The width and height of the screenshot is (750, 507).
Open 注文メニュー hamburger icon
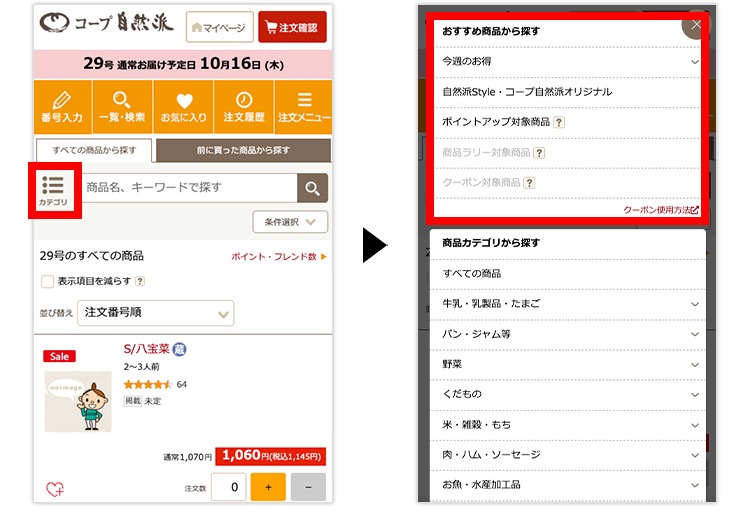click(x=303, y=108)
